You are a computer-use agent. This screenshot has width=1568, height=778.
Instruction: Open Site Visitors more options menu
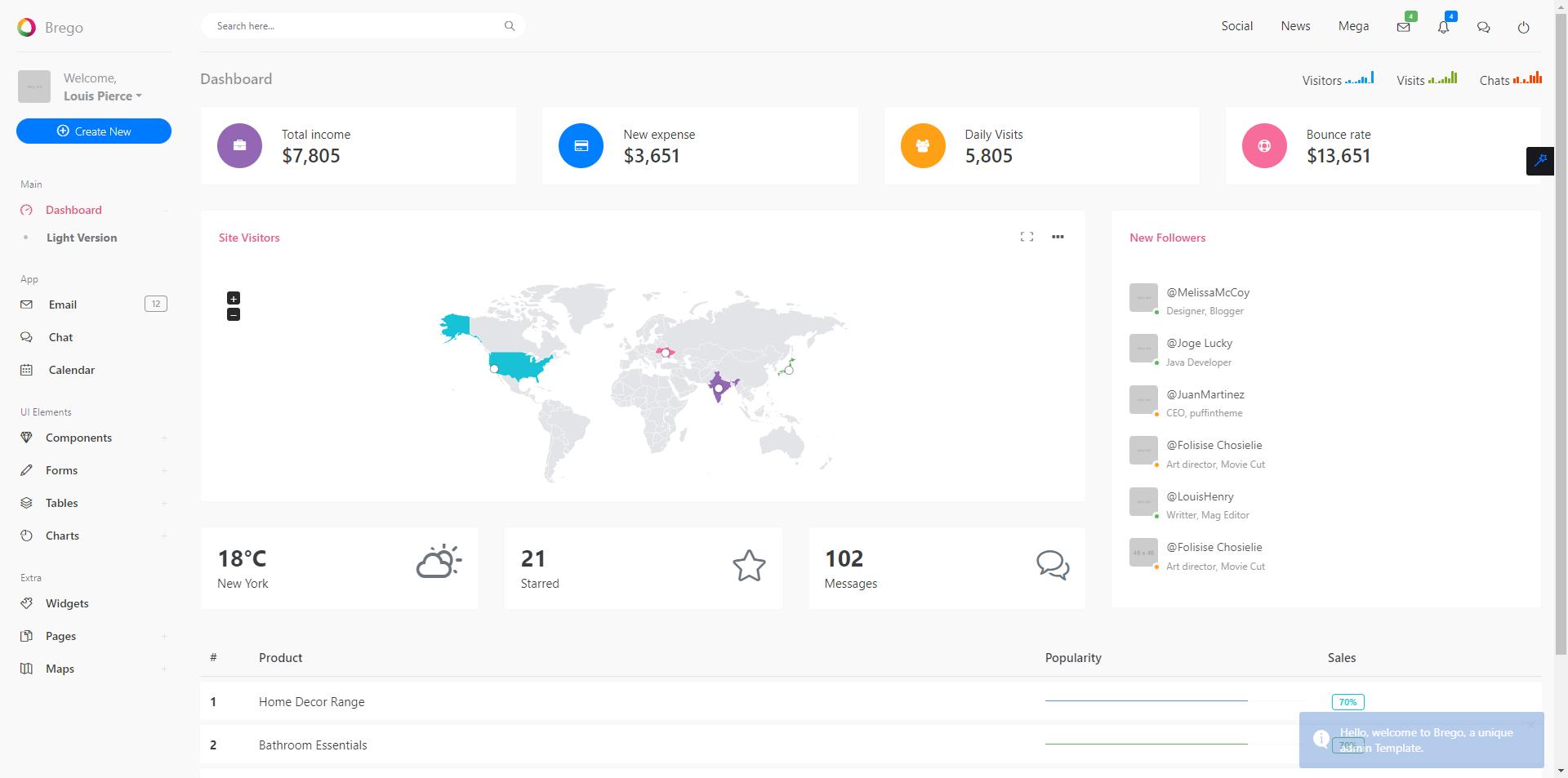(1058, 237)
